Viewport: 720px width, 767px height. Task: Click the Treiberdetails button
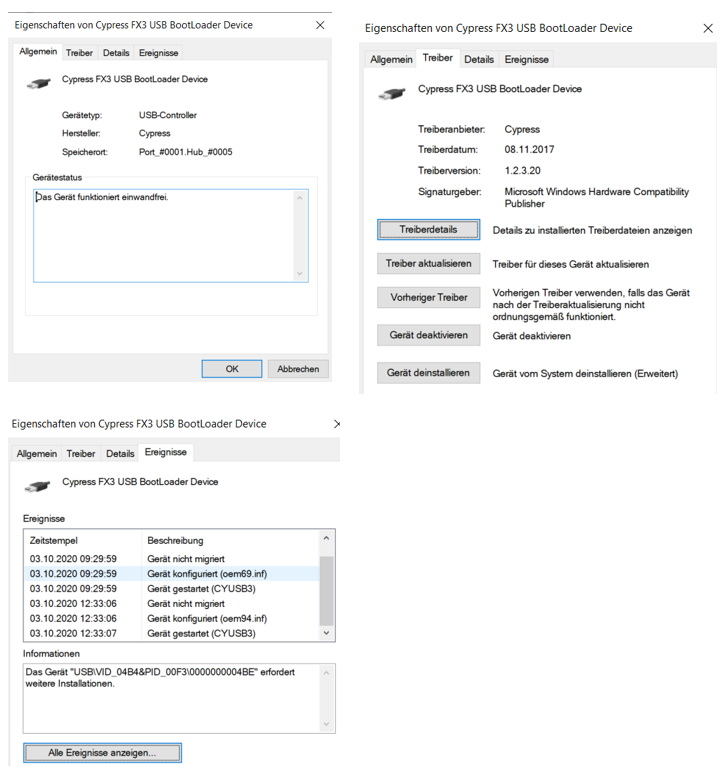click(x=428, y=230)
